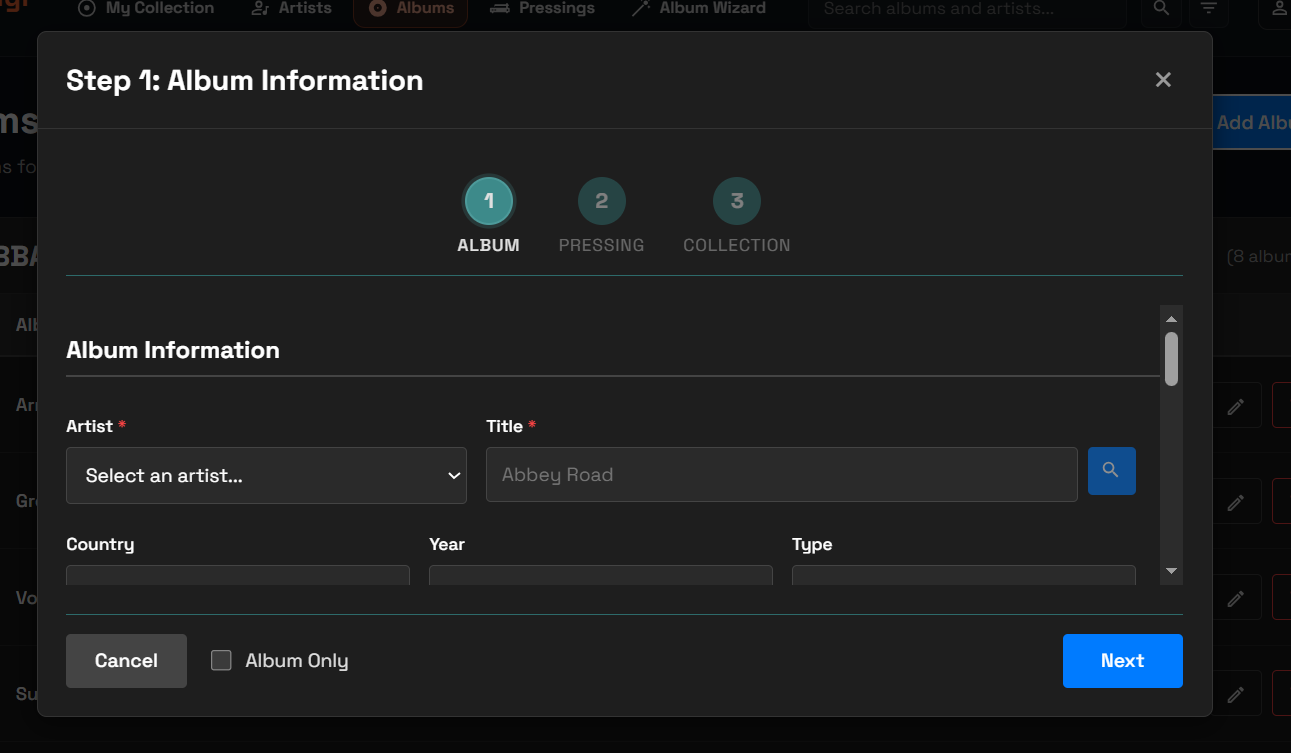Click the scrollbar up arrow in form

[1171, 318]
